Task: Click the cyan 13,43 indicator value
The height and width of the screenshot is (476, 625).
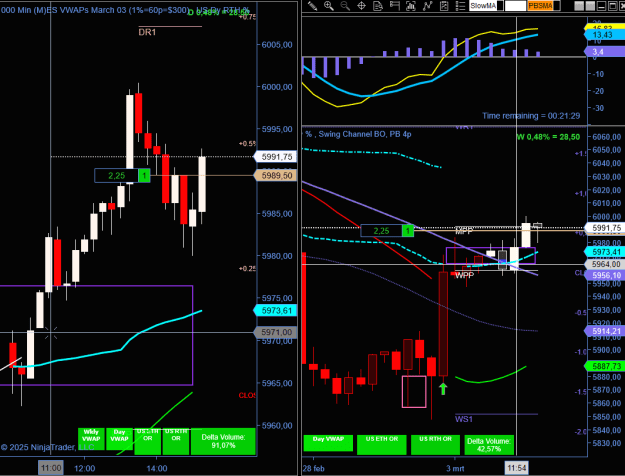Action: (604, 35)
